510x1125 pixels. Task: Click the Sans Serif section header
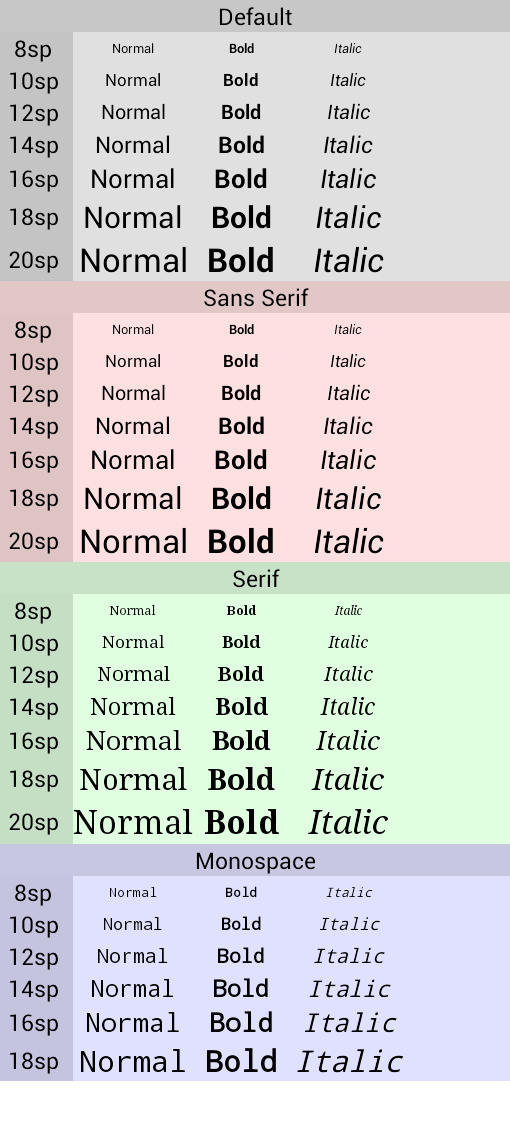point(255,298)
